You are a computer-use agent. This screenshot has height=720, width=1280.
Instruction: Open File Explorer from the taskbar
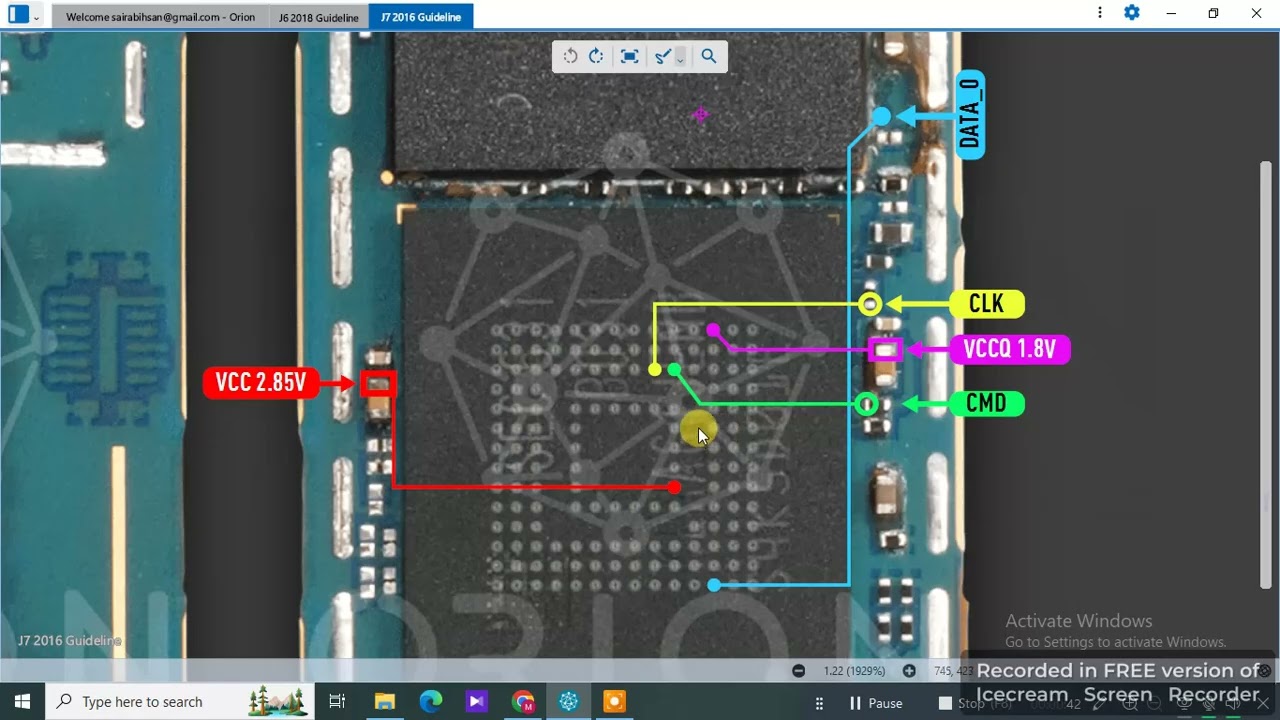tap(384, 702)
